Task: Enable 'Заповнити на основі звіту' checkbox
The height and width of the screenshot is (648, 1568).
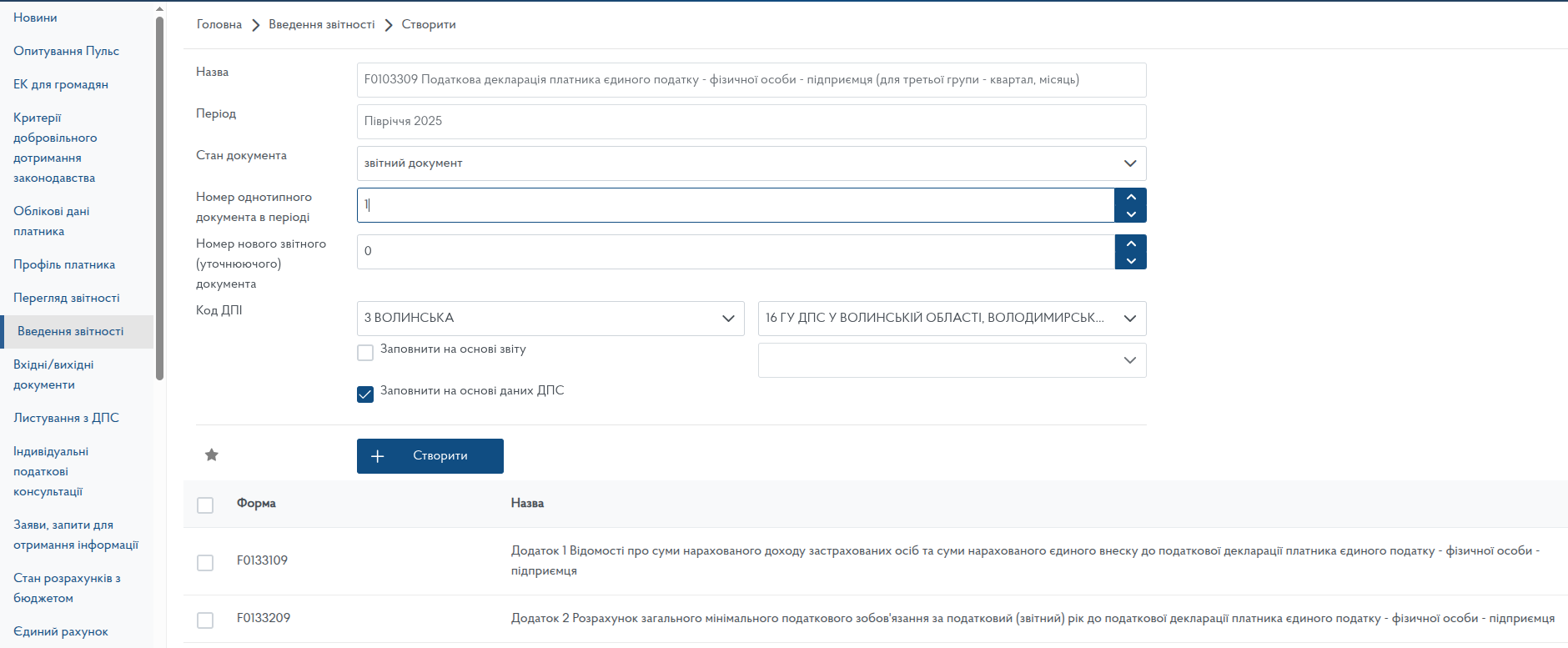Action: click(365, 353)
